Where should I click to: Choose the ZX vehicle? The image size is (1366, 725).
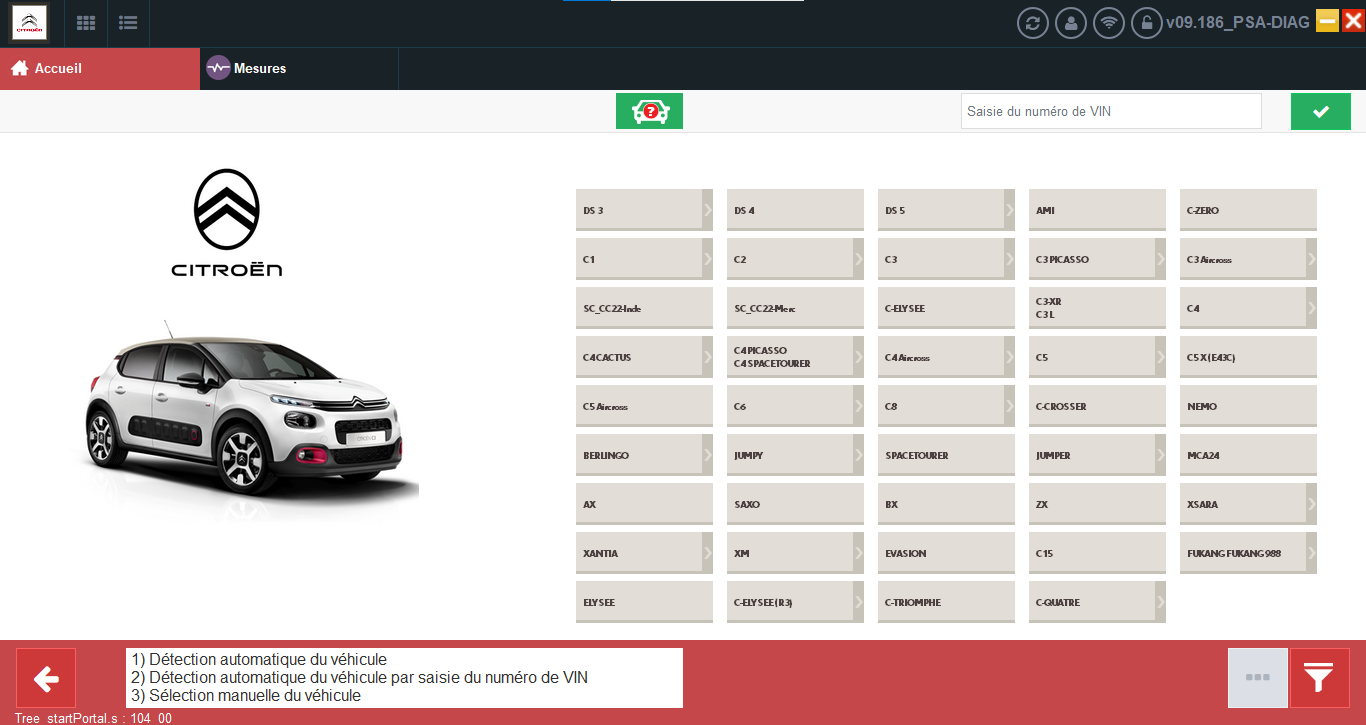tap(1097, 504)
